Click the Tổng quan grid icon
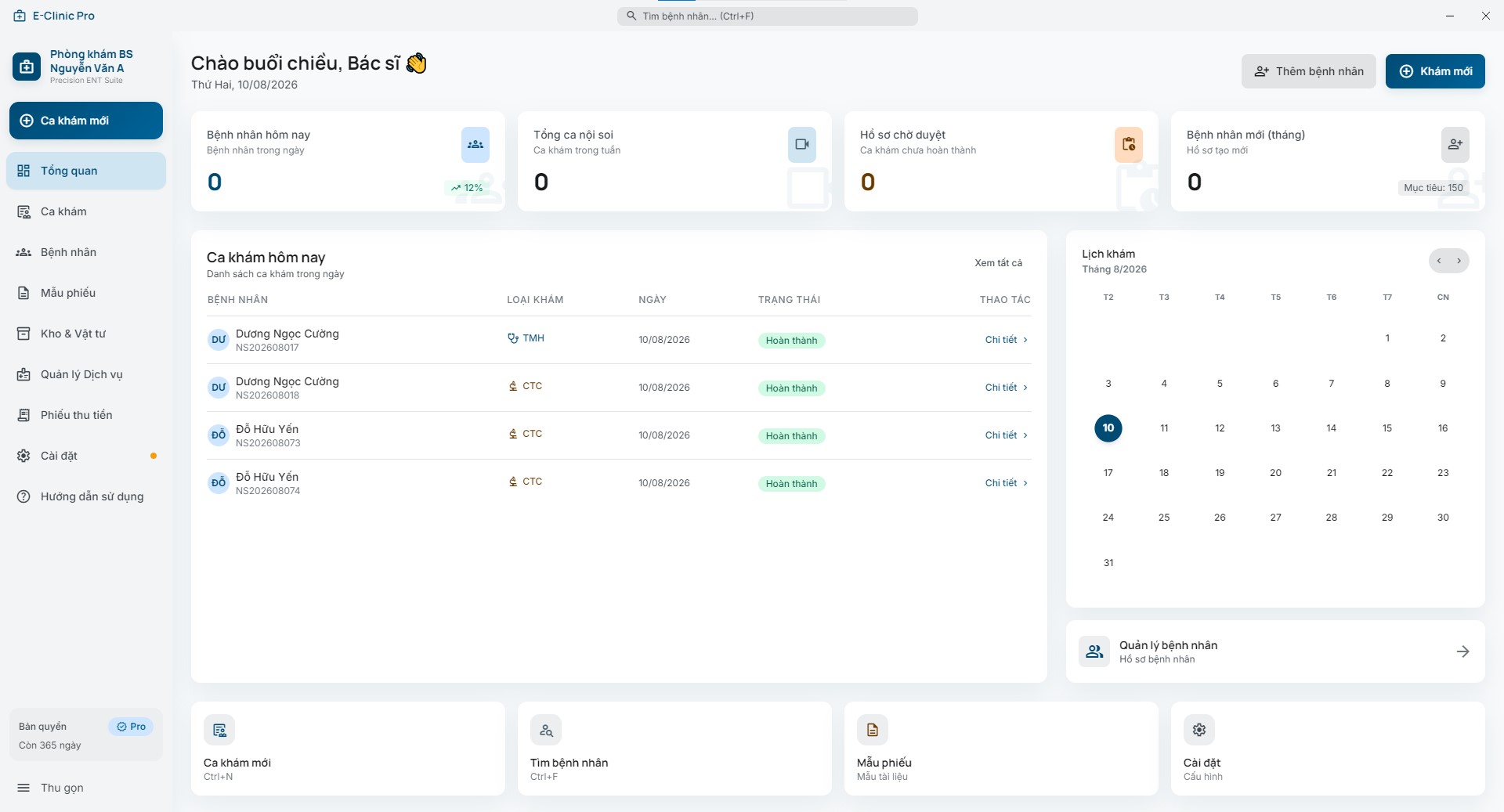The height and width of the screenshot is (812, 1504). (23, 171)
